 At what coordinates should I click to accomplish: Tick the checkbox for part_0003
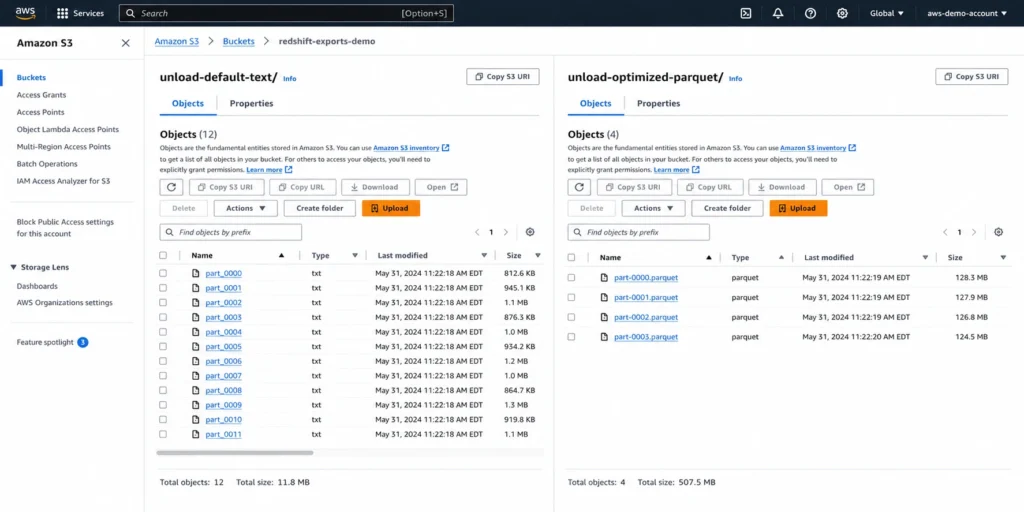tap(163, 317)
